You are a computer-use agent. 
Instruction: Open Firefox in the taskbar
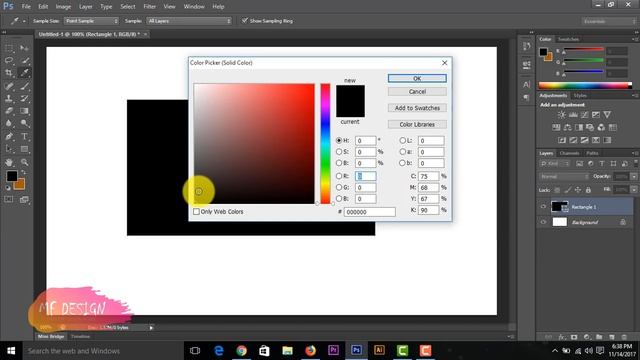click(x=310, y=350)
